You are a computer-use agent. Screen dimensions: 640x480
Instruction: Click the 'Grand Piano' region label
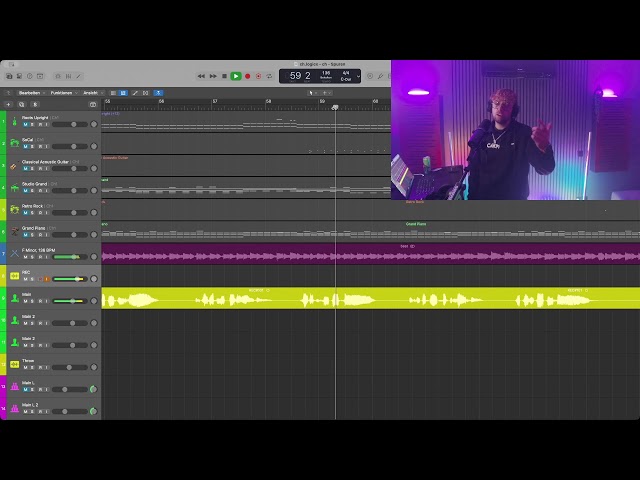click(416, 224)
